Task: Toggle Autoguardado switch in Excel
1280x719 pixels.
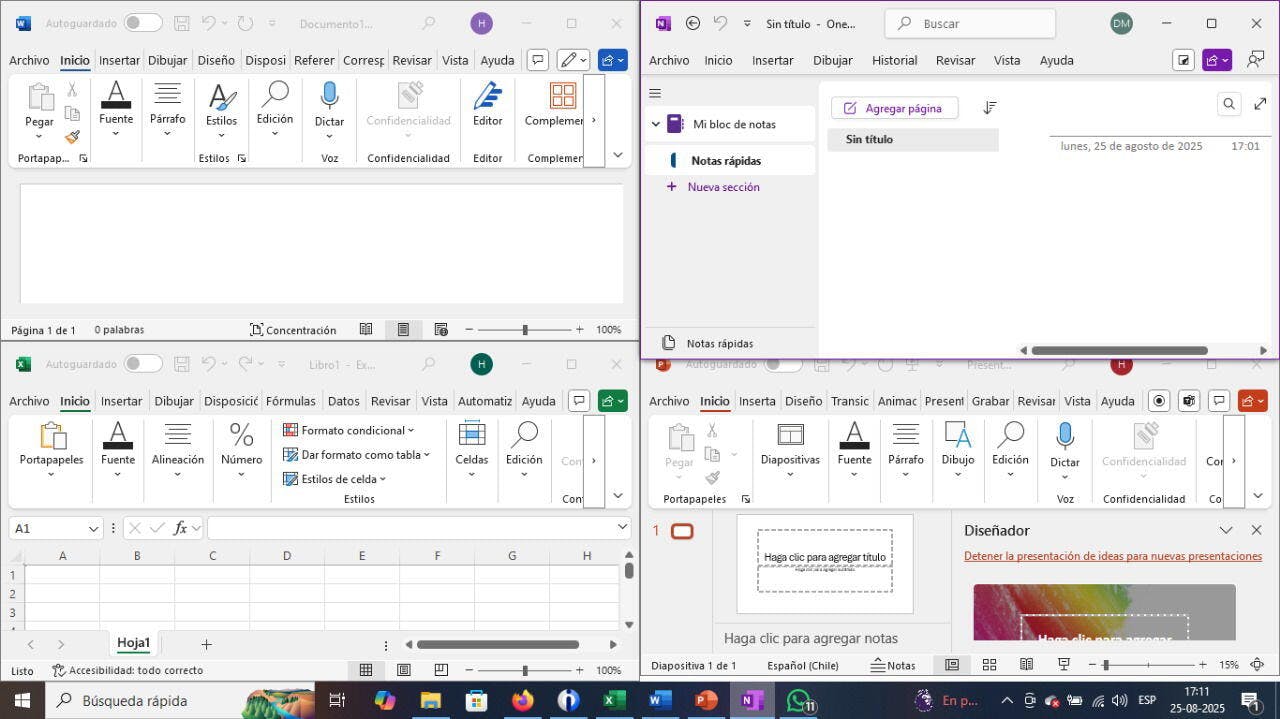Action: click(x=143, y=364)
